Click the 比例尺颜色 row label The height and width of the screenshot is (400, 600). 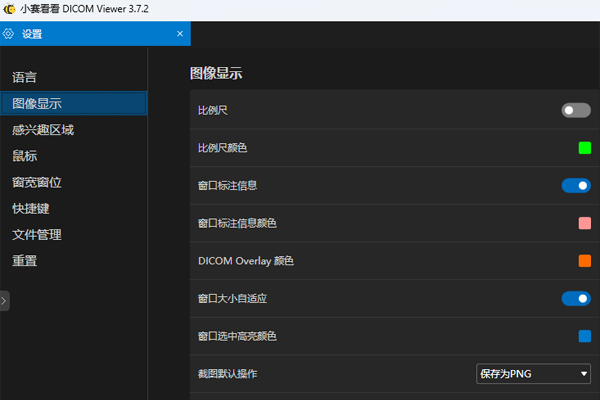pyautogui.click(x=222, y=148)
